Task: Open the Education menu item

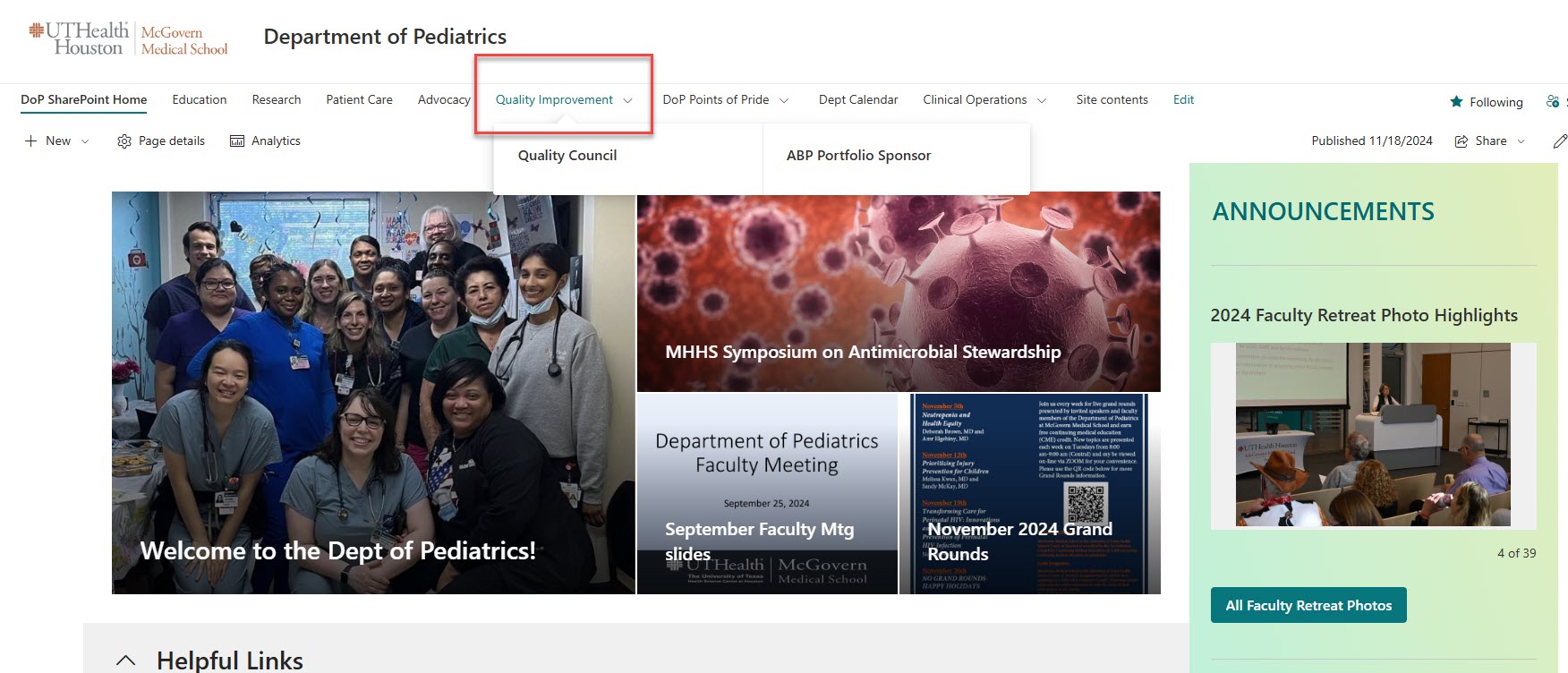Action: click(x=200, y=99)
